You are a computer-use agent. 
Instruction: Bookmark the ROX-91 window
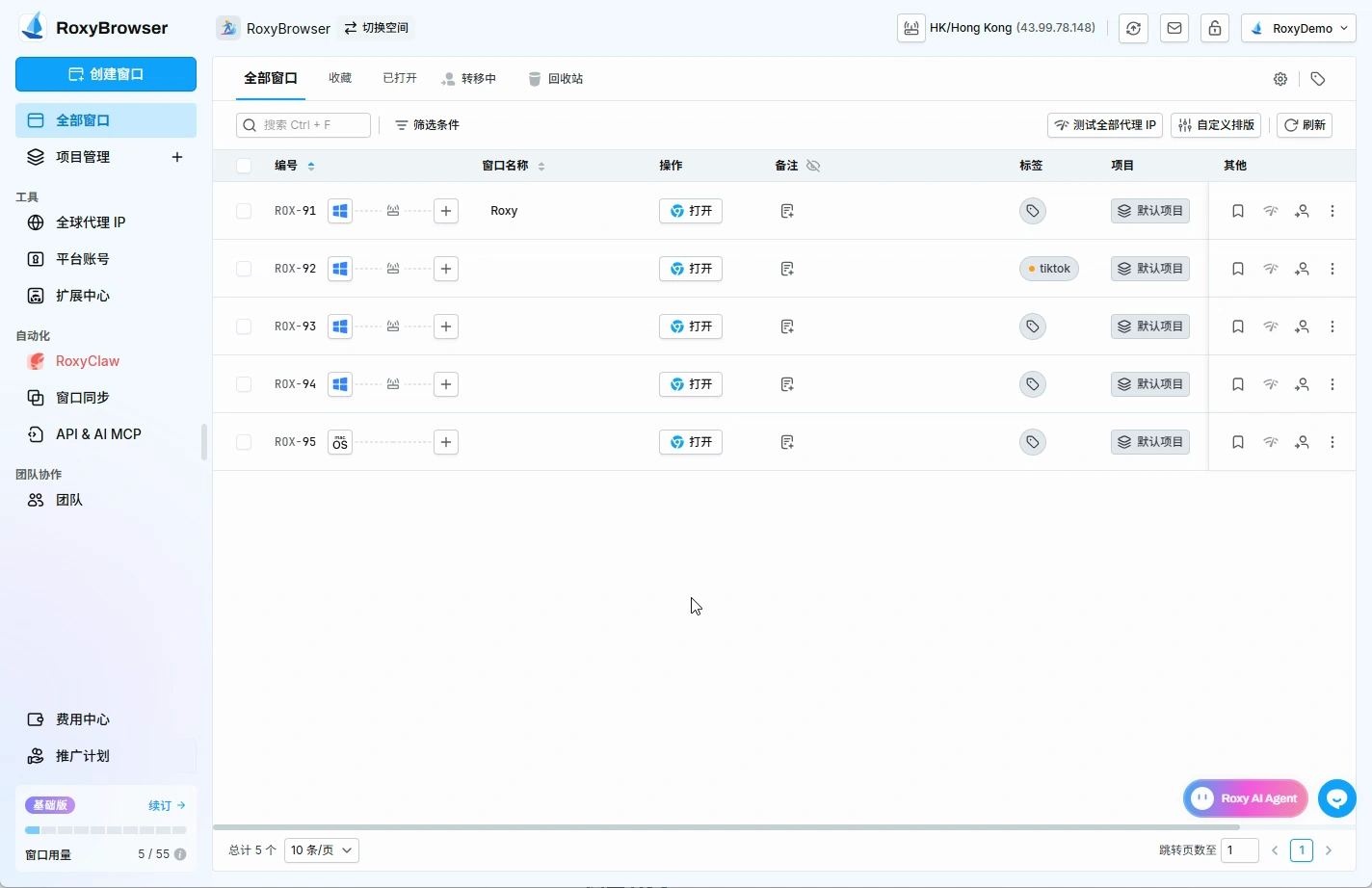click(x=1238, y=211)
